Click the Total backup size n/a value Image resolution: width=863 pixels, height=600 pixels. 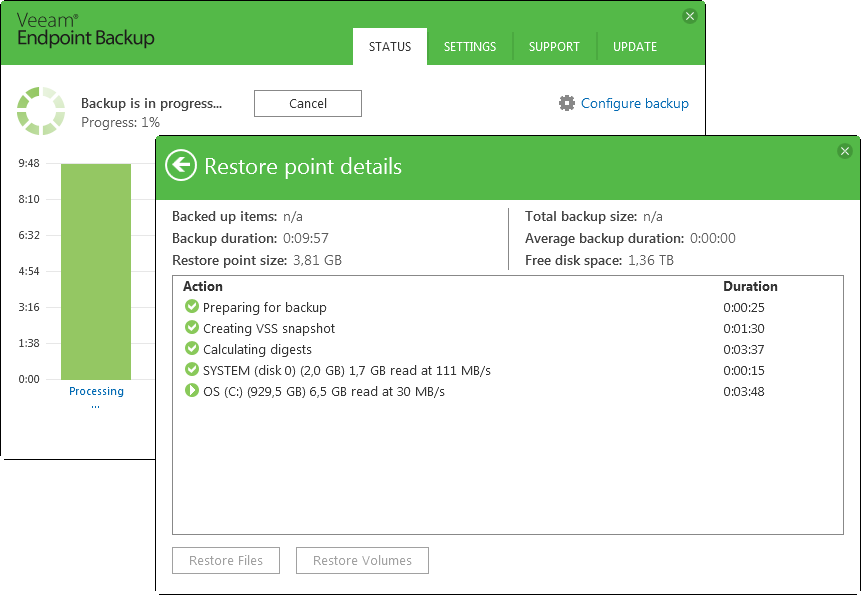[x=652, y=216]
